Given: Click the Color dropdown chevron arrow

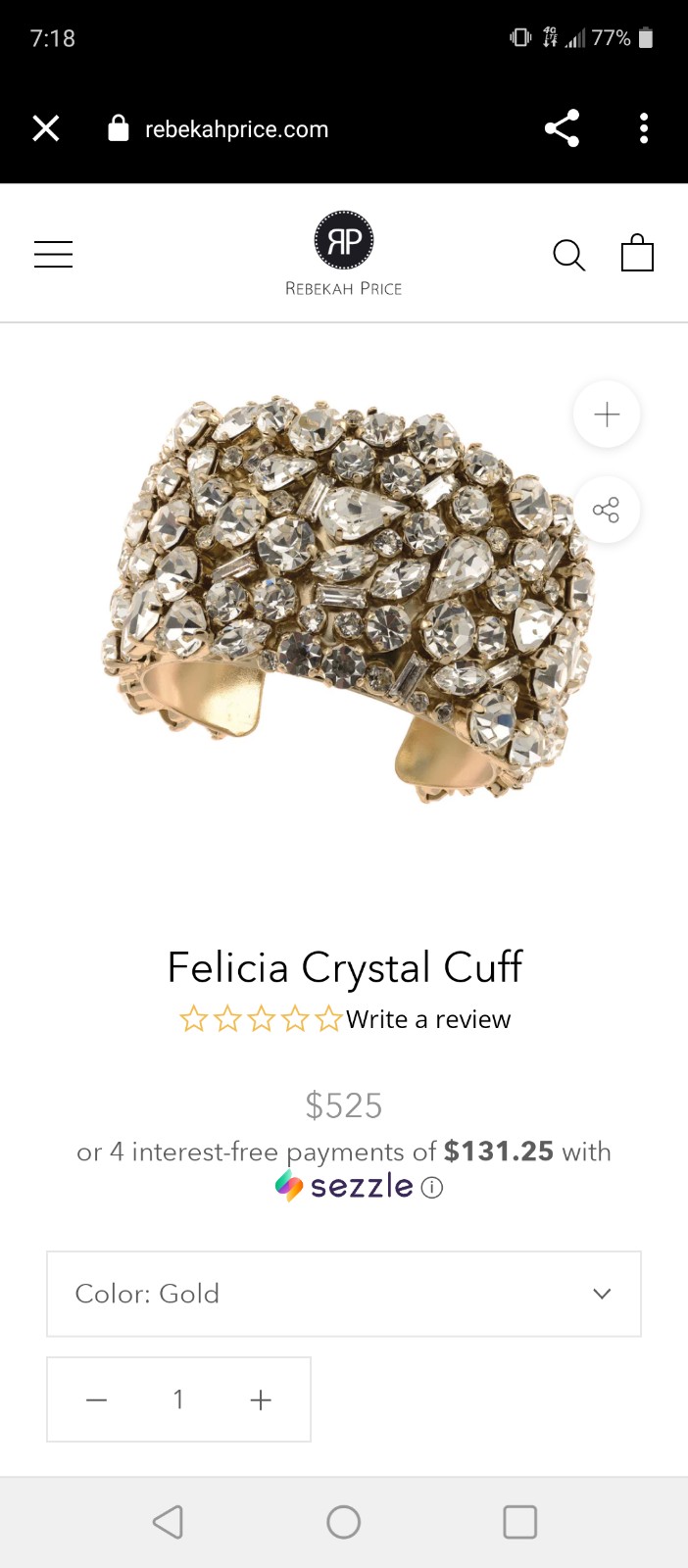Looking at the screenshot, I should click(x=602, y=1294).
